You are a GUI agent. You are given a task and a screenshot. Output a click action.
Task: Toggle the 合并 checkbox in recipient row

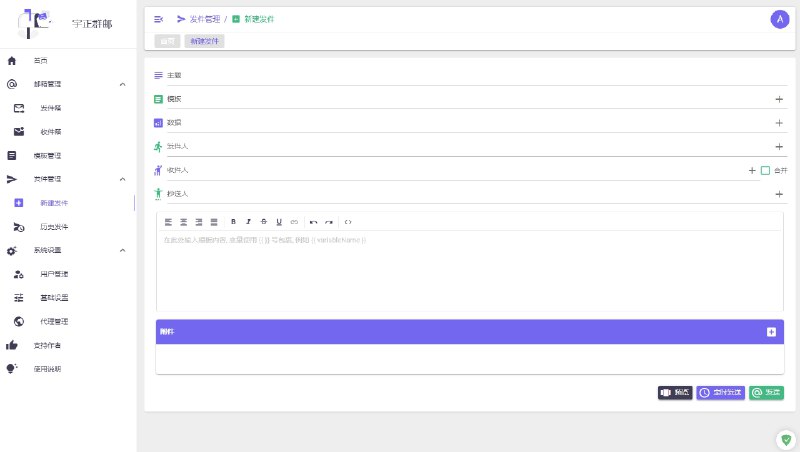pyautogui.click(x=765, y=170)
